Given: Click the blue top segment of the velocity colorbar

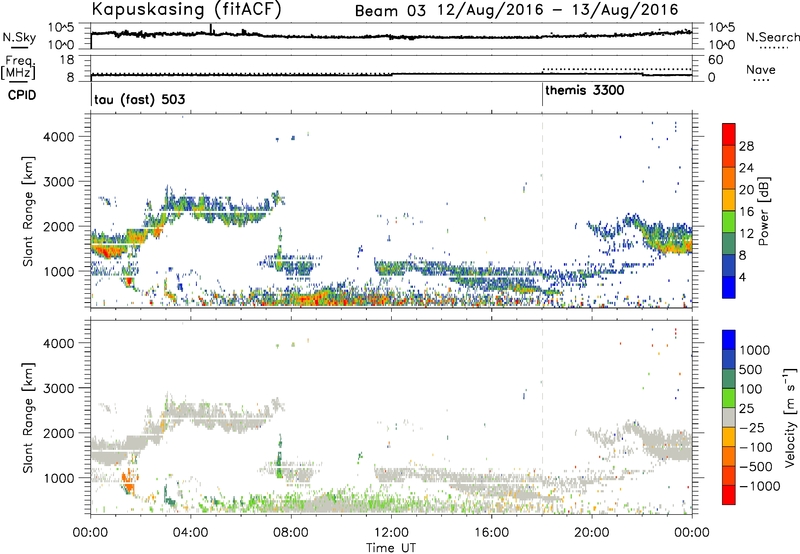Looking at the screenshot, I should tap(729, 340).
